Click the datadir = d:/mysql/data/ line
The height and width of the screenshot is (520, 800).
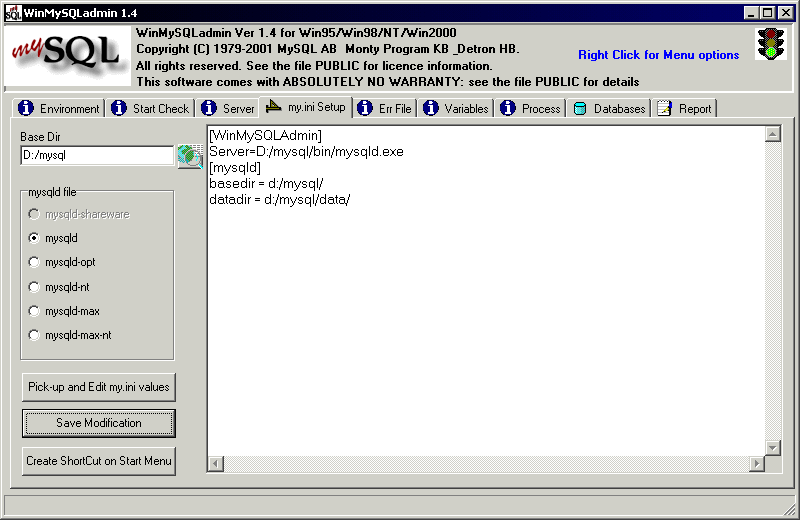280,200
